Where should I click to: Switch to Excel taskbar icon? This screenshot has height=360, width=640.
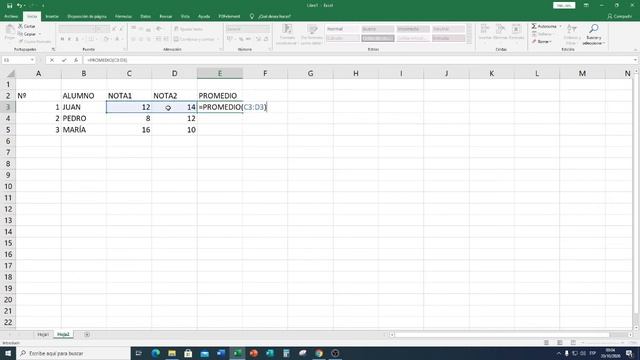coord(237,353)
